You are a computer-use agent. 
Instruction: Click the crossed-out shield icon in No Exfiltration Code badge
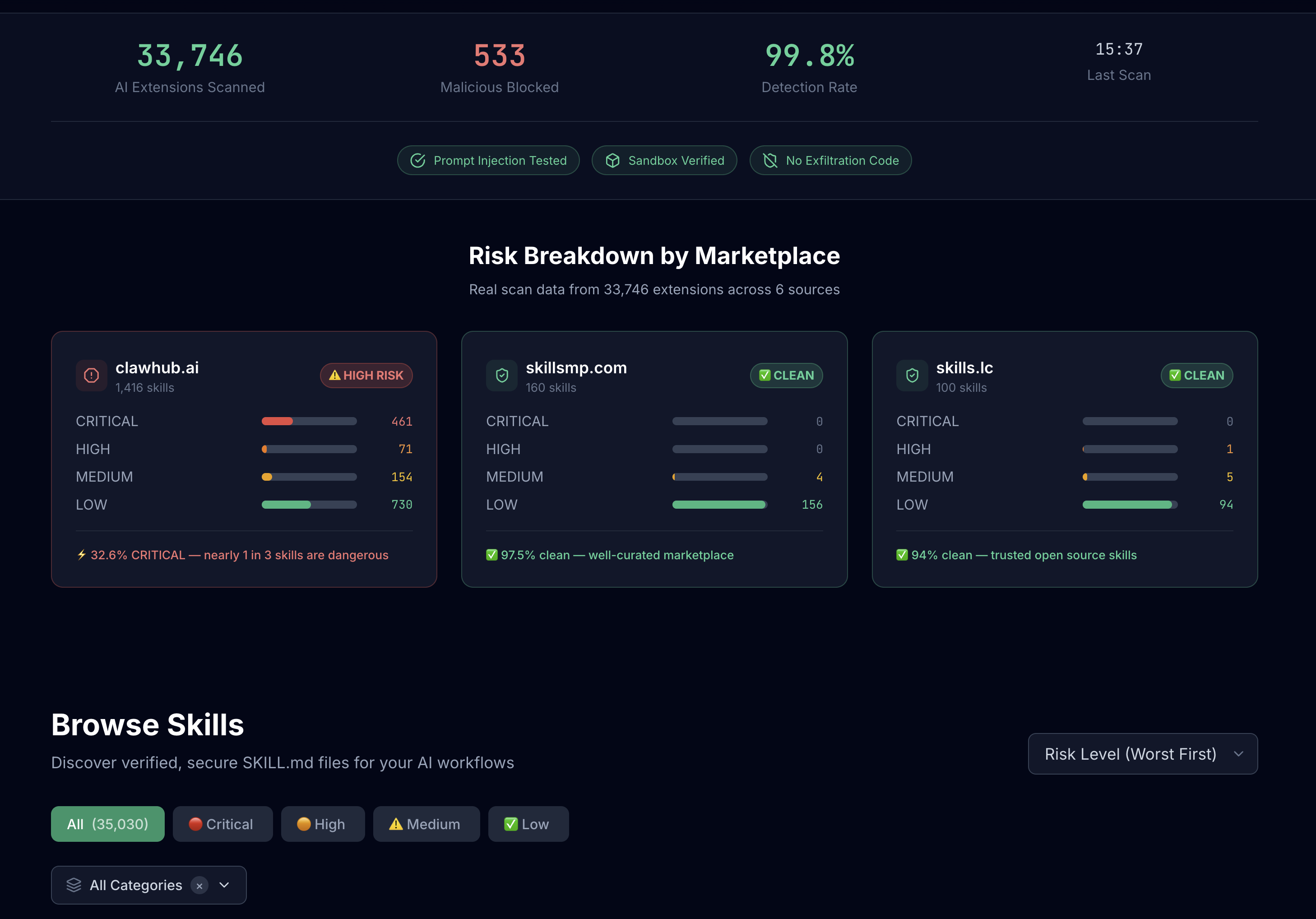tap(770, 161)
